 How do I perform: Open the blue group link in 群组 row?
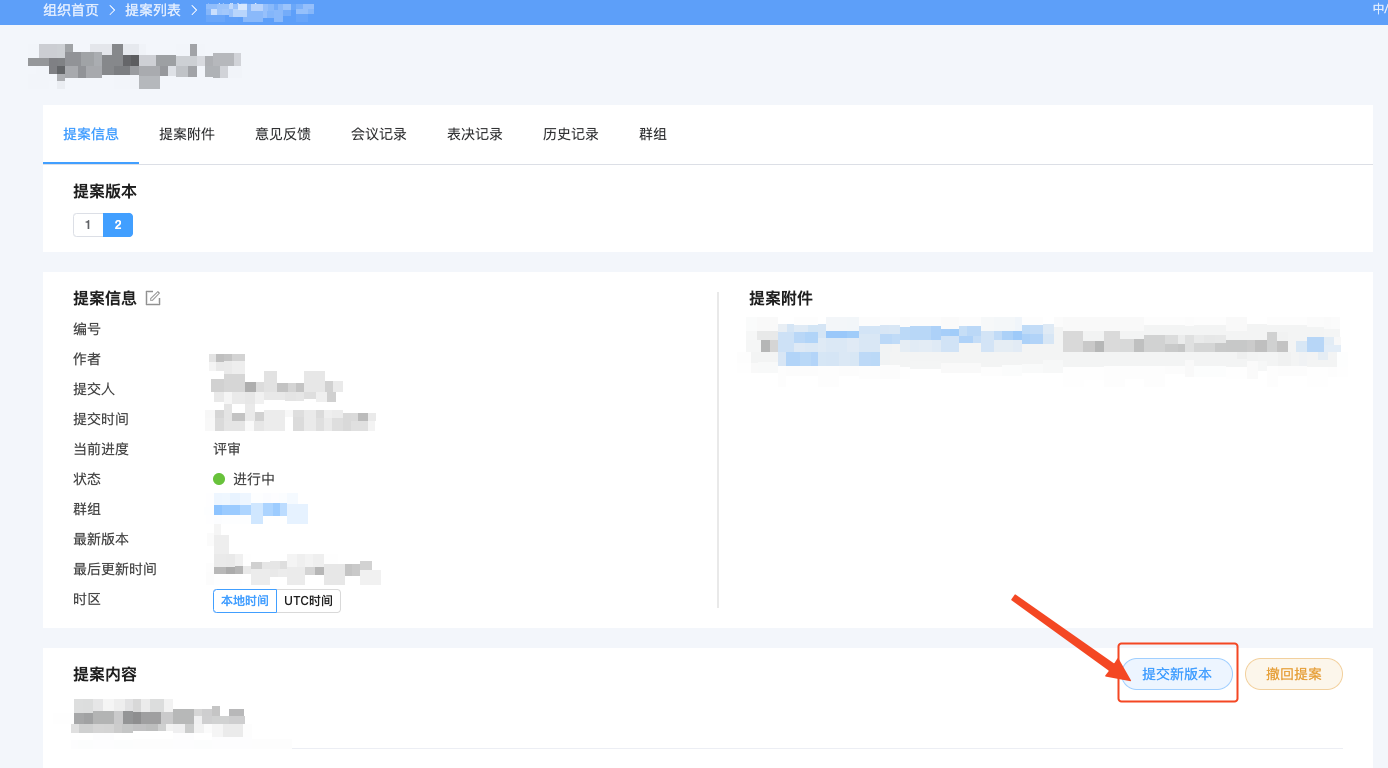(260, 511)
